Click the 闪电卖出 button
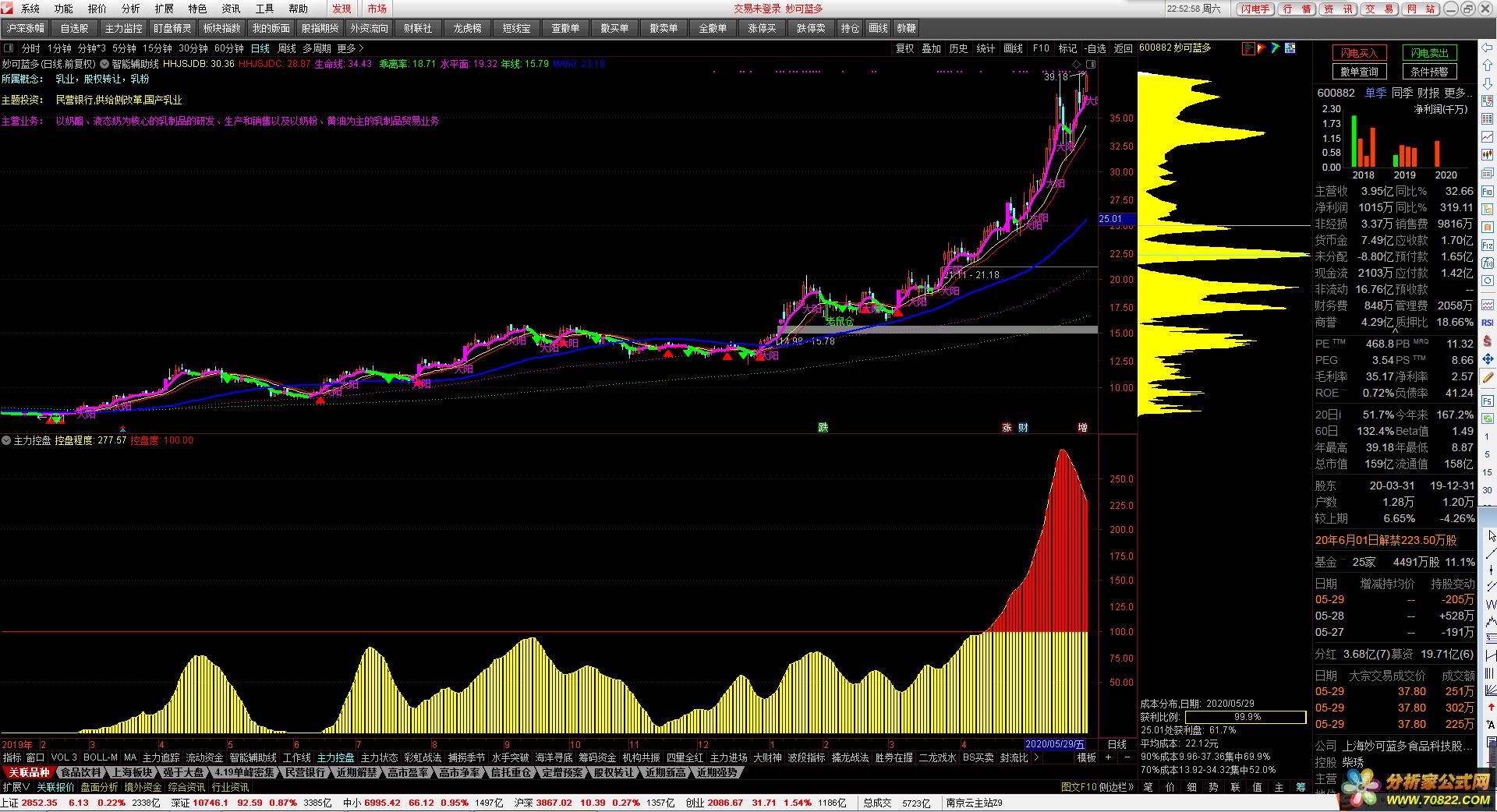The height and width of the screenshot is (812, 1497). [1429, 53]
